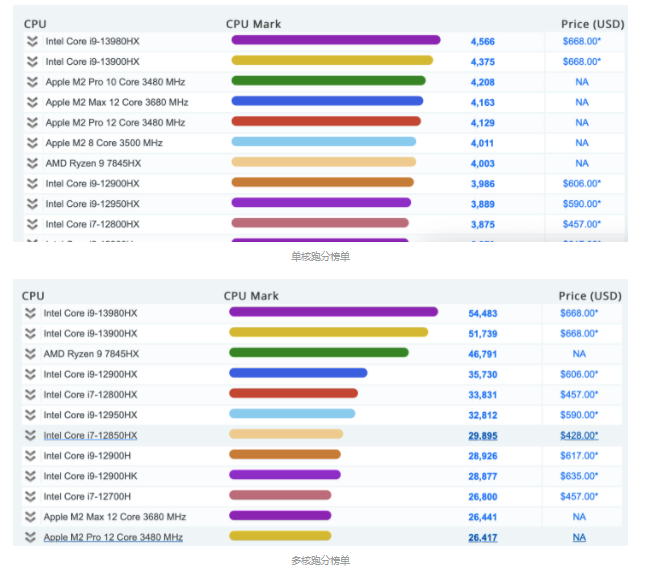
Task: Expand the Ryzen 9 7845HX row scoring 46,791
Action: (x=30, y=354)
